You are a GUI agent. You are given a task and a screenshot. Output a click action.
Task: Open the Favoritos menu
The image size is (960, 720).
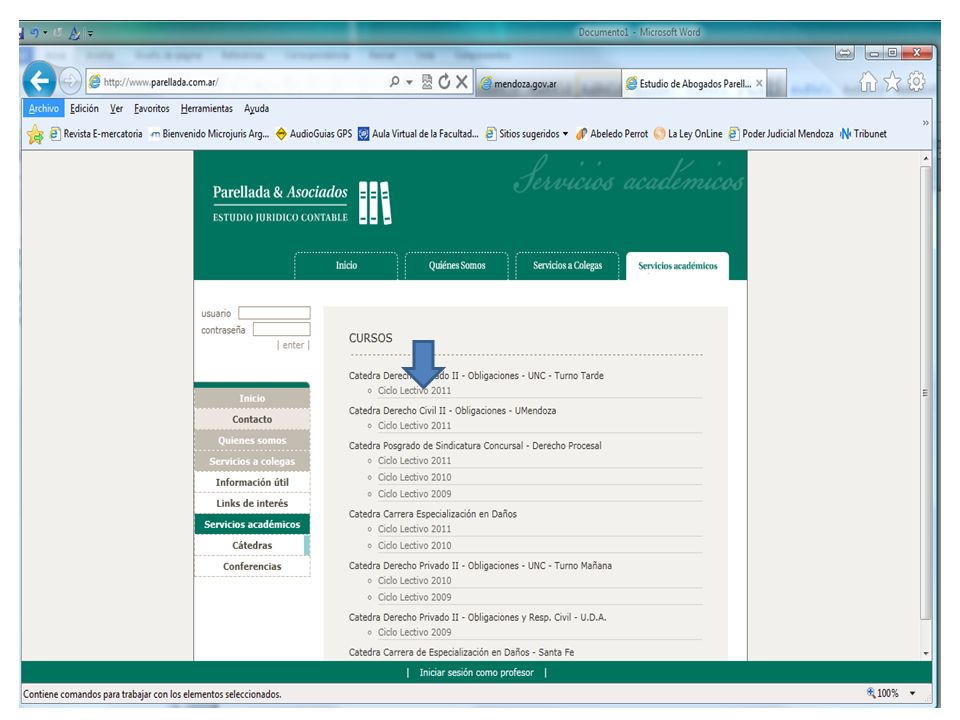(x=152, y=108)
